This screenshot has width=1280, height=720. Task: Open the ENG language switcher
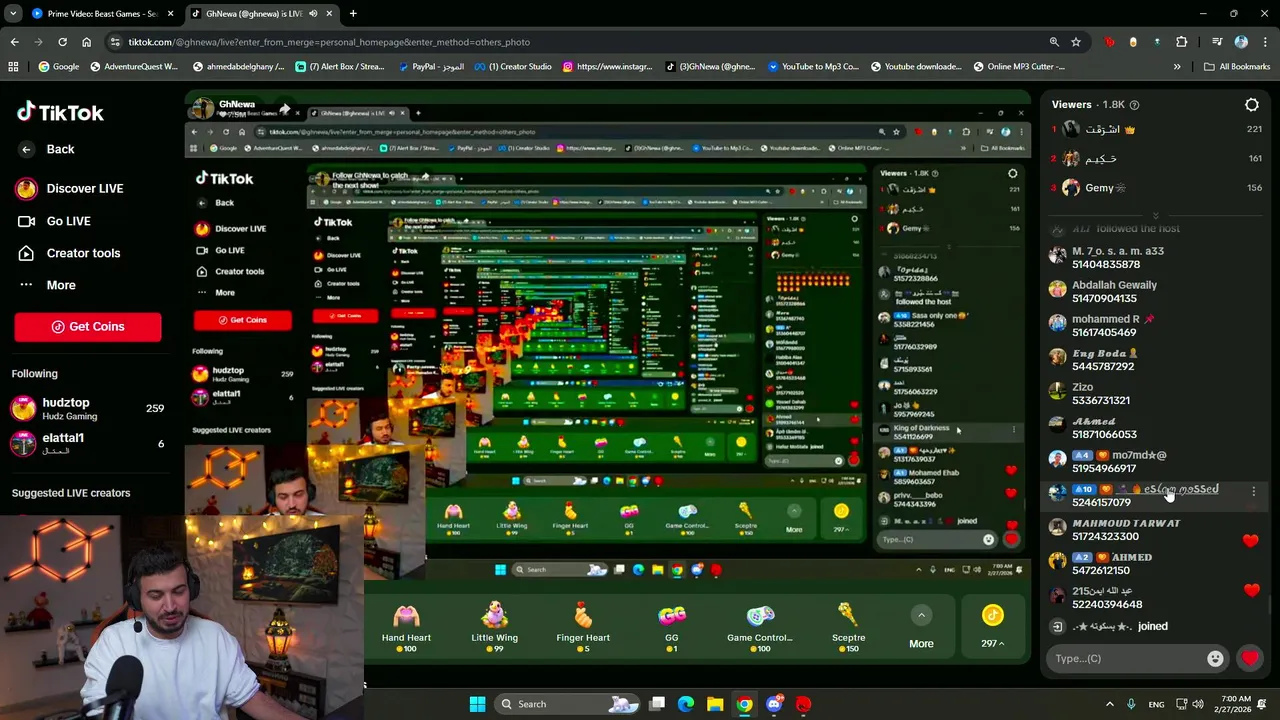point(1156,704)
